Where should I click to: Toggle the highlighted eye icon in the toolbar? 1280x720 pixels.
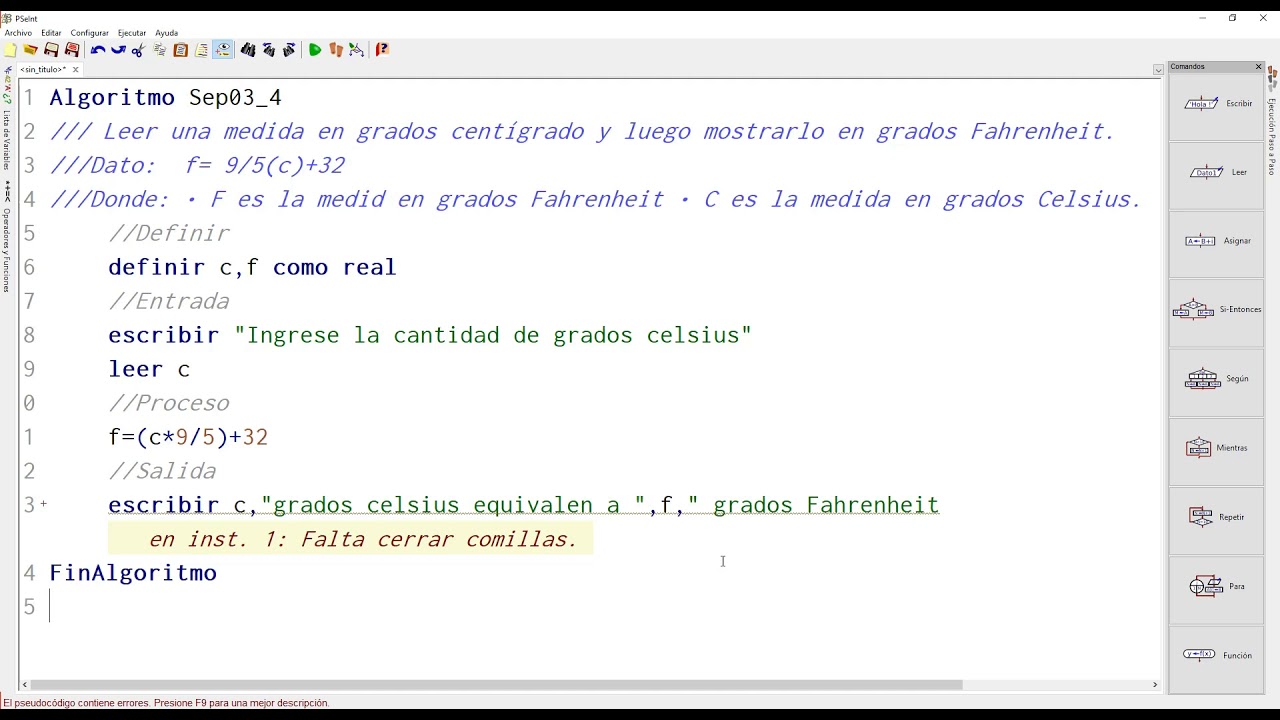coord(223,50)
